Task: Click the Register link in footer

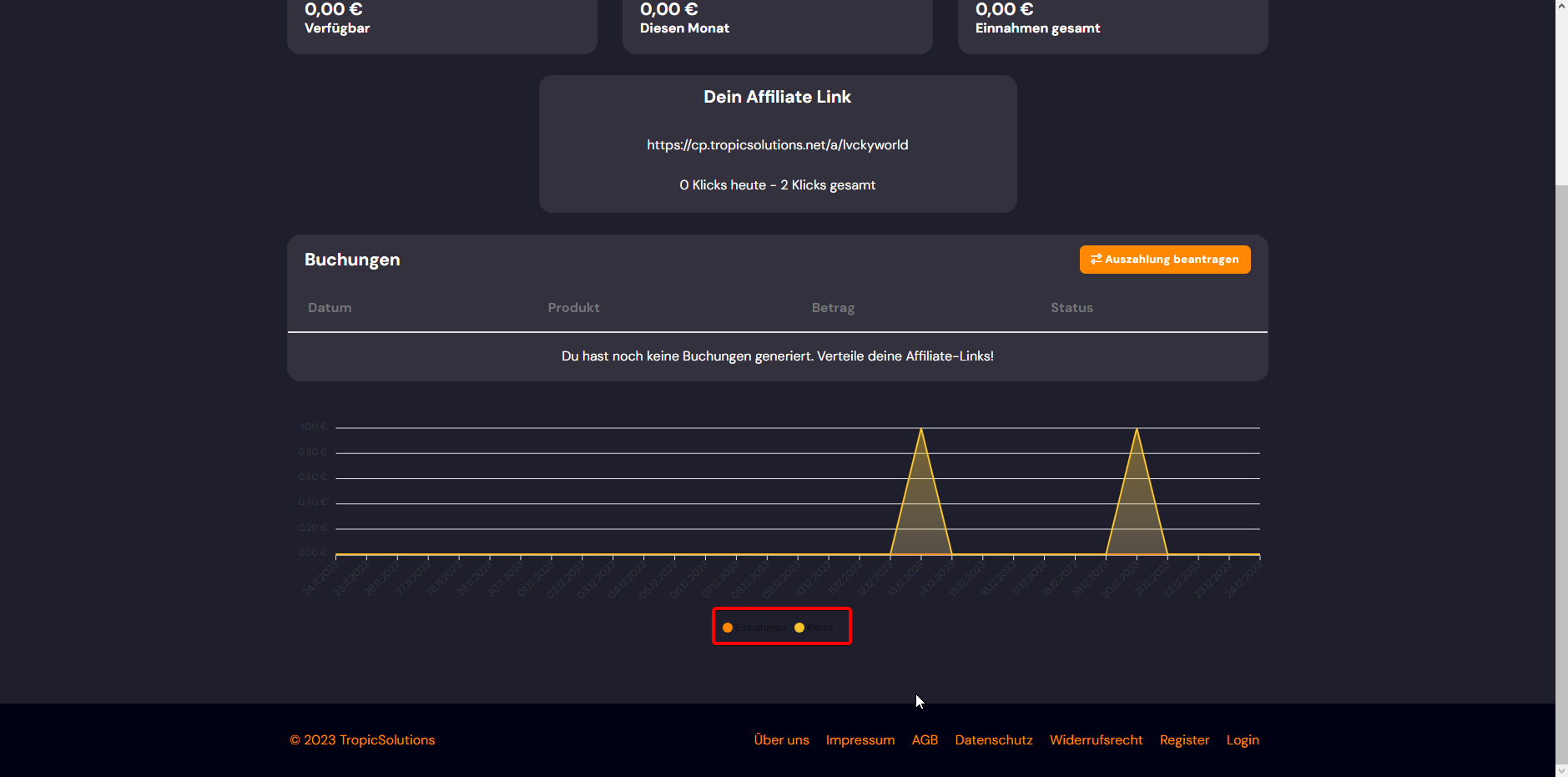Action: (x=1184, y=740)
